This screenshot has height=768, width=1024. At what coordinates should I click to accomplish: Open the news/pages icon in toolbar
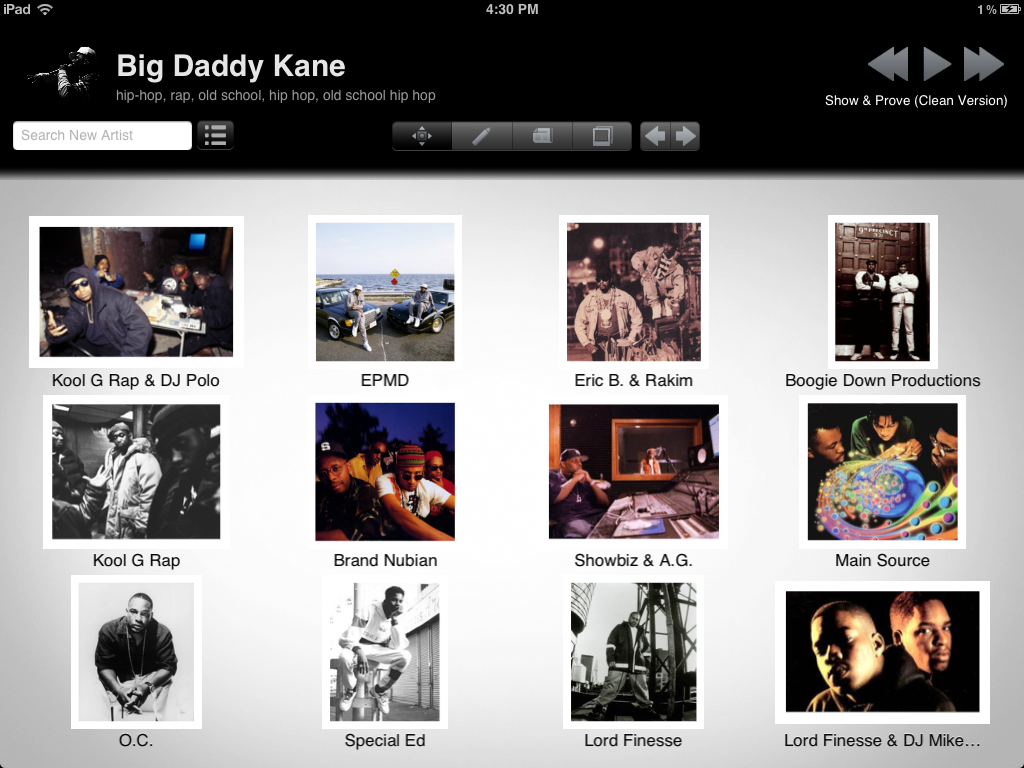tap(542, 136)
